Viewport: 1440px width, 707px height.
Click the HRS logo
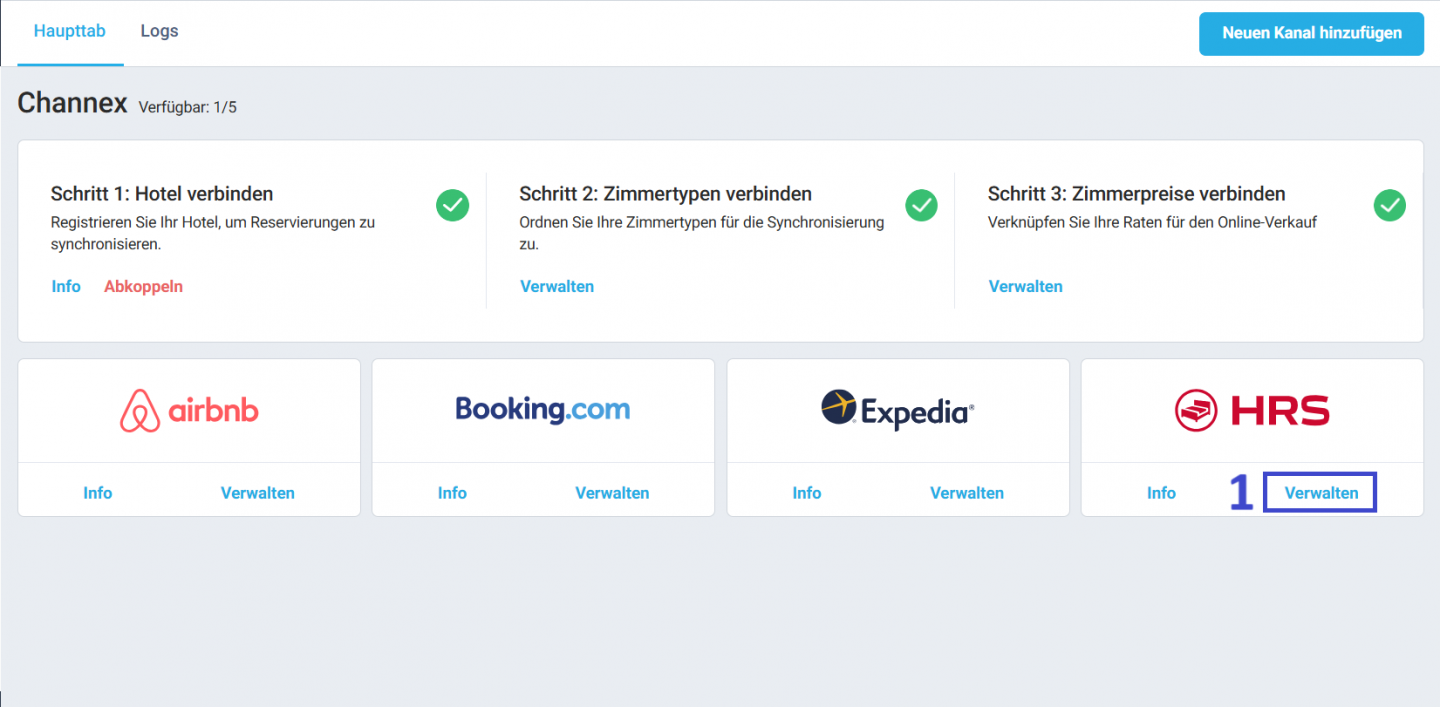point(1252,410)
